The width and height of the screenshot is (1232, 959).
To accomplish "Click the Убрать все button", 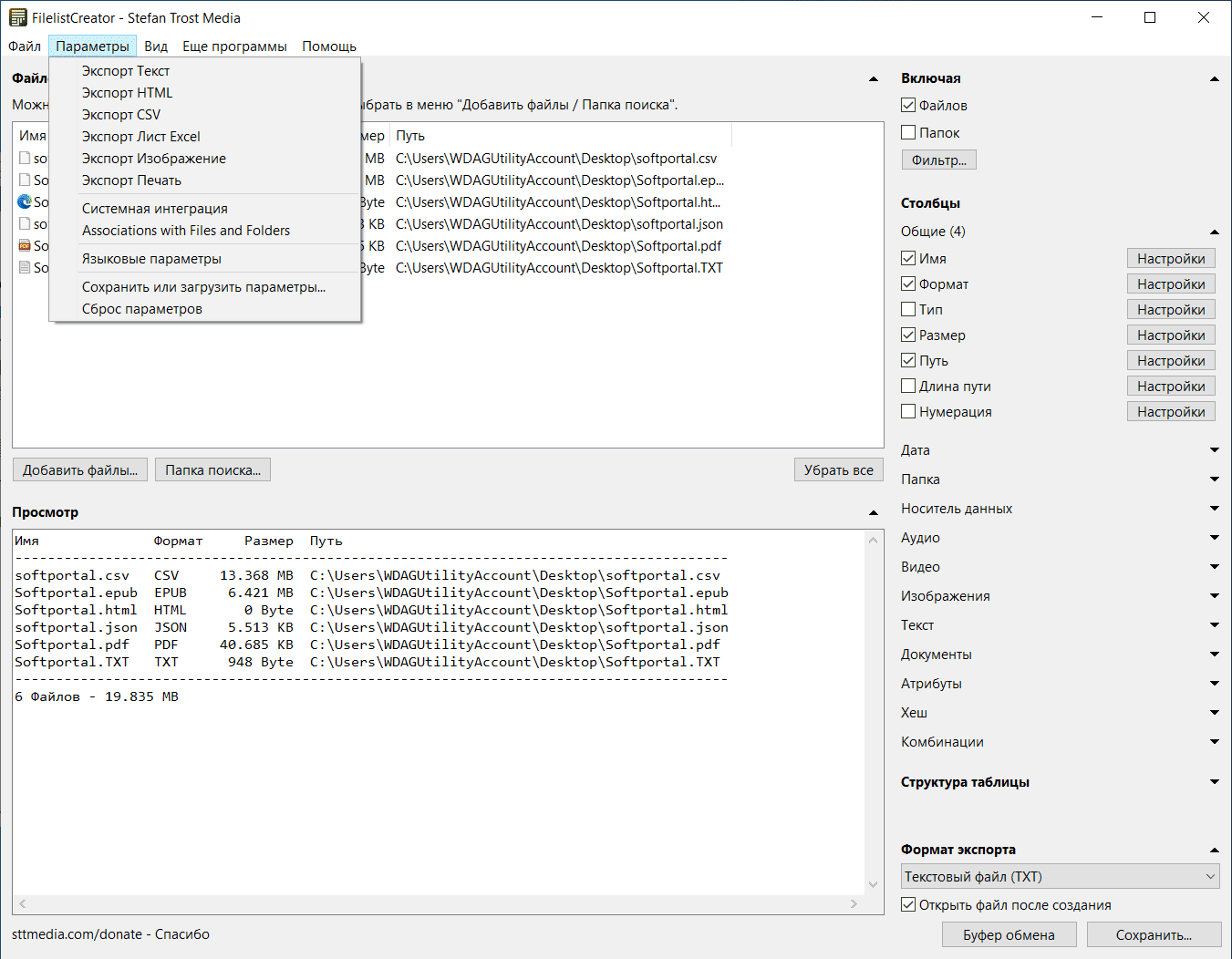I will click(x=839, y=470).
